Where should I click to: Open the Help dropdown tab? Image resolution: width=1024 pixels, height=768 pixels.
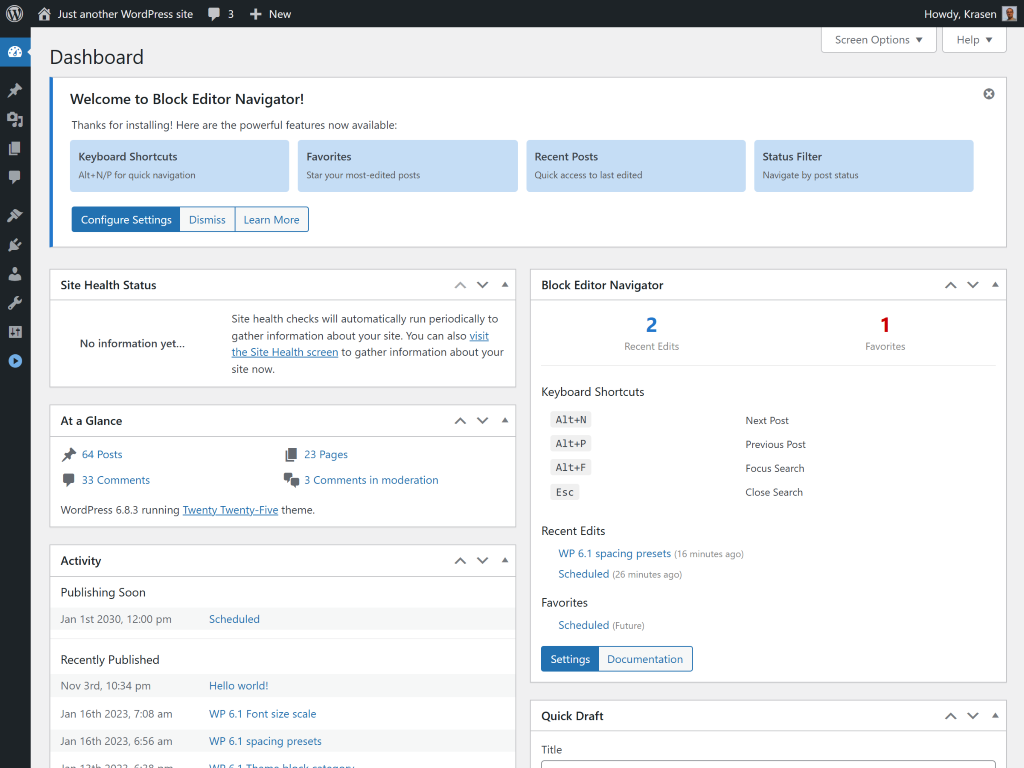click(x=973, y=40)
